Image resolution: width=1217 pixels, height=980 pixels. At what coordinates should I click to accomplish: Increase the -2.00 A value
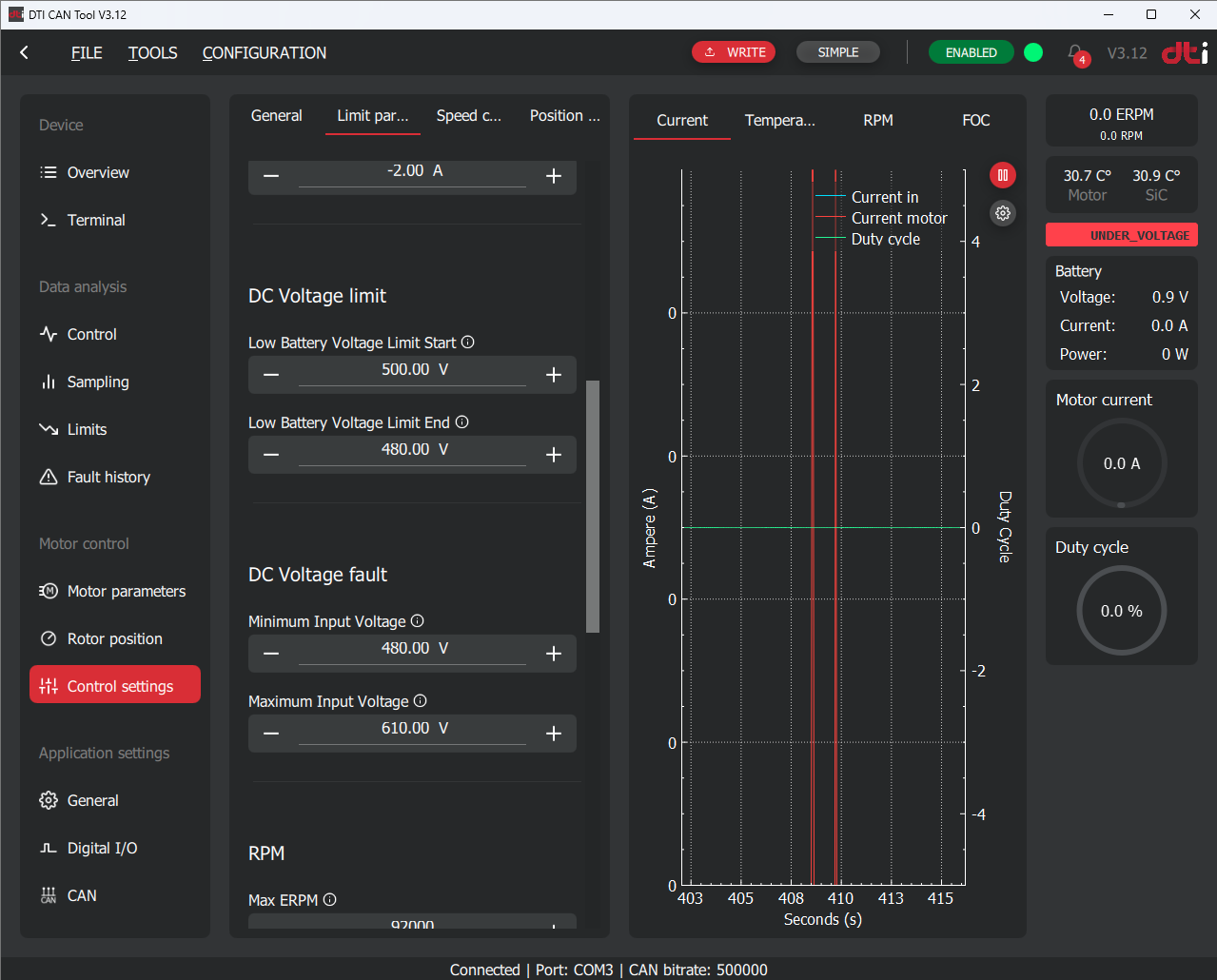(x=554, y=176)
